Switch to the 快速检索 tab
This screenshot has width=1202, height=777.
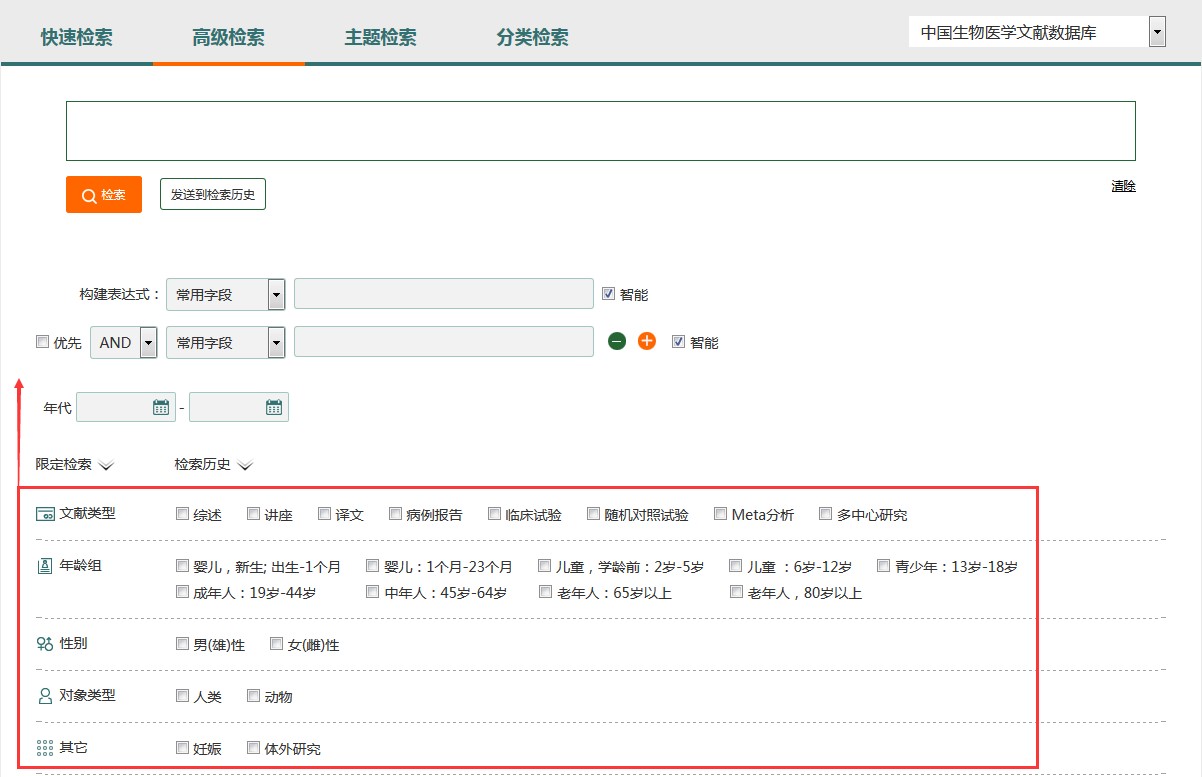77,38
